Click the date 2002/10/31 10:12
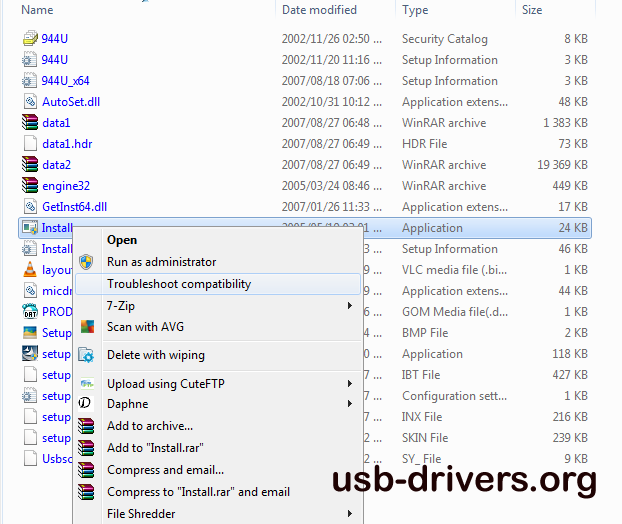This screenshot has height=524, width=622. point(332,102)
